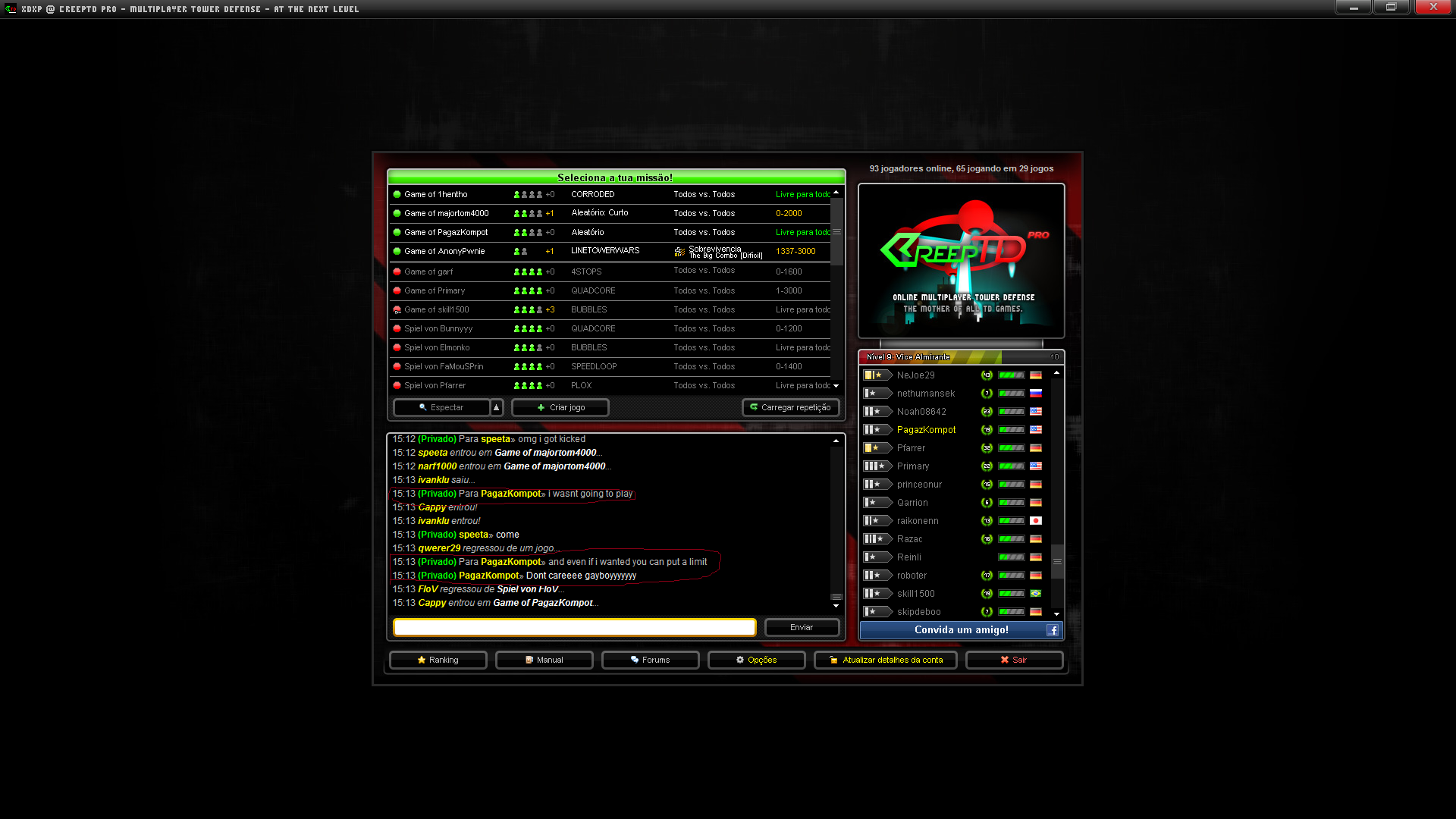Click the skill bar next to Reinli
The height and width of the screenshot is (819, 1456).
click(1012, 557)
